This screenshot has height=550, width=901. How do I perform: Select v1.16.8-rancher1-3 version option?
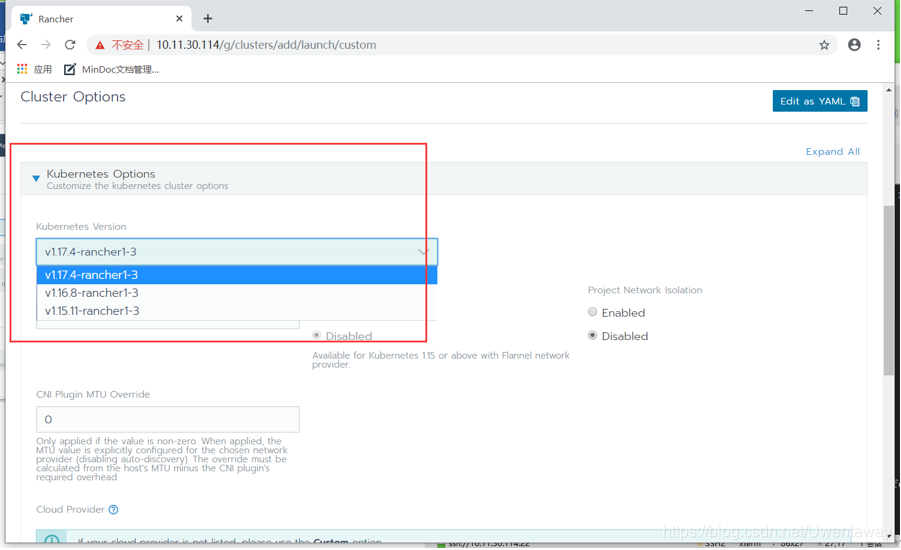click(x=237, y=293)
